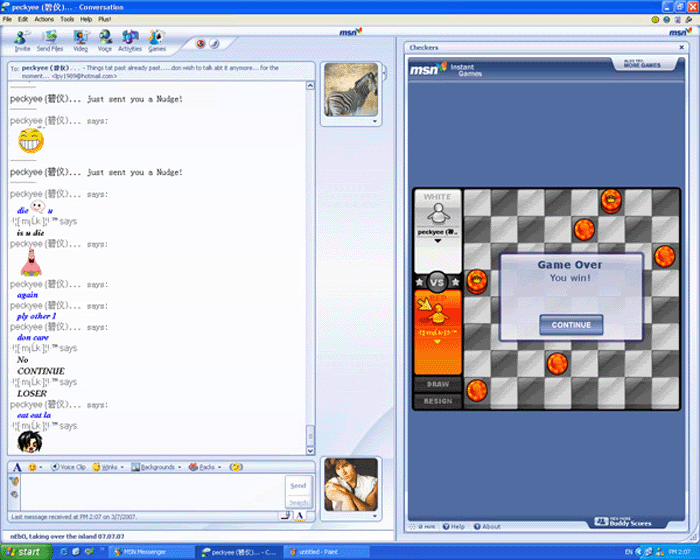Close the Checkers panel with X
The image size is (700, 560).
coord(682,47)
